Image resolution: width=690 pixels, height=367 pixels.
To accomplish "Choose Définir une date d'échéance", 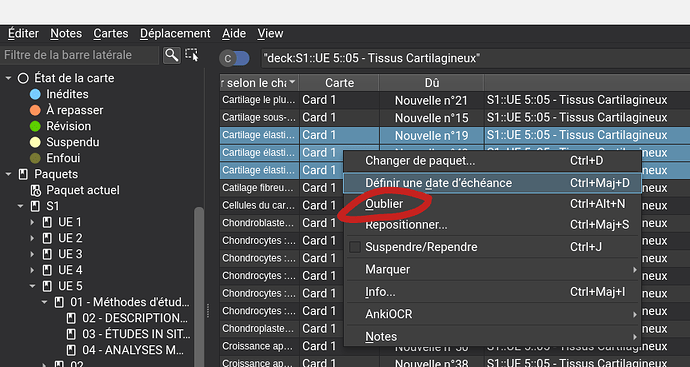I will pyautogui.click(x=492, y=183).
